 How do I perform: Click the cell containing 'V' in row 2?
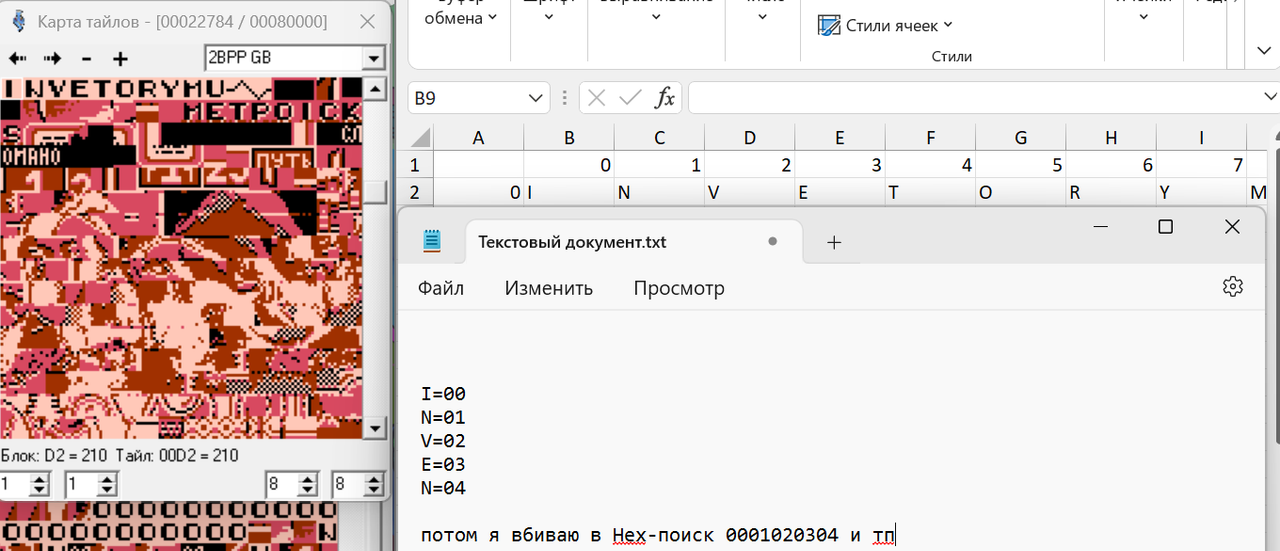click(750, 192)
